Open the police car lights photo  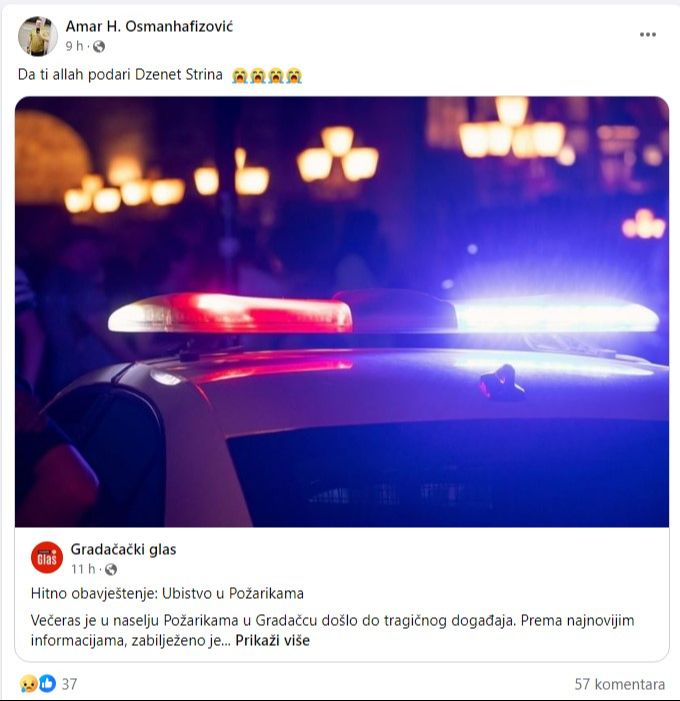[x=342, y=312]
